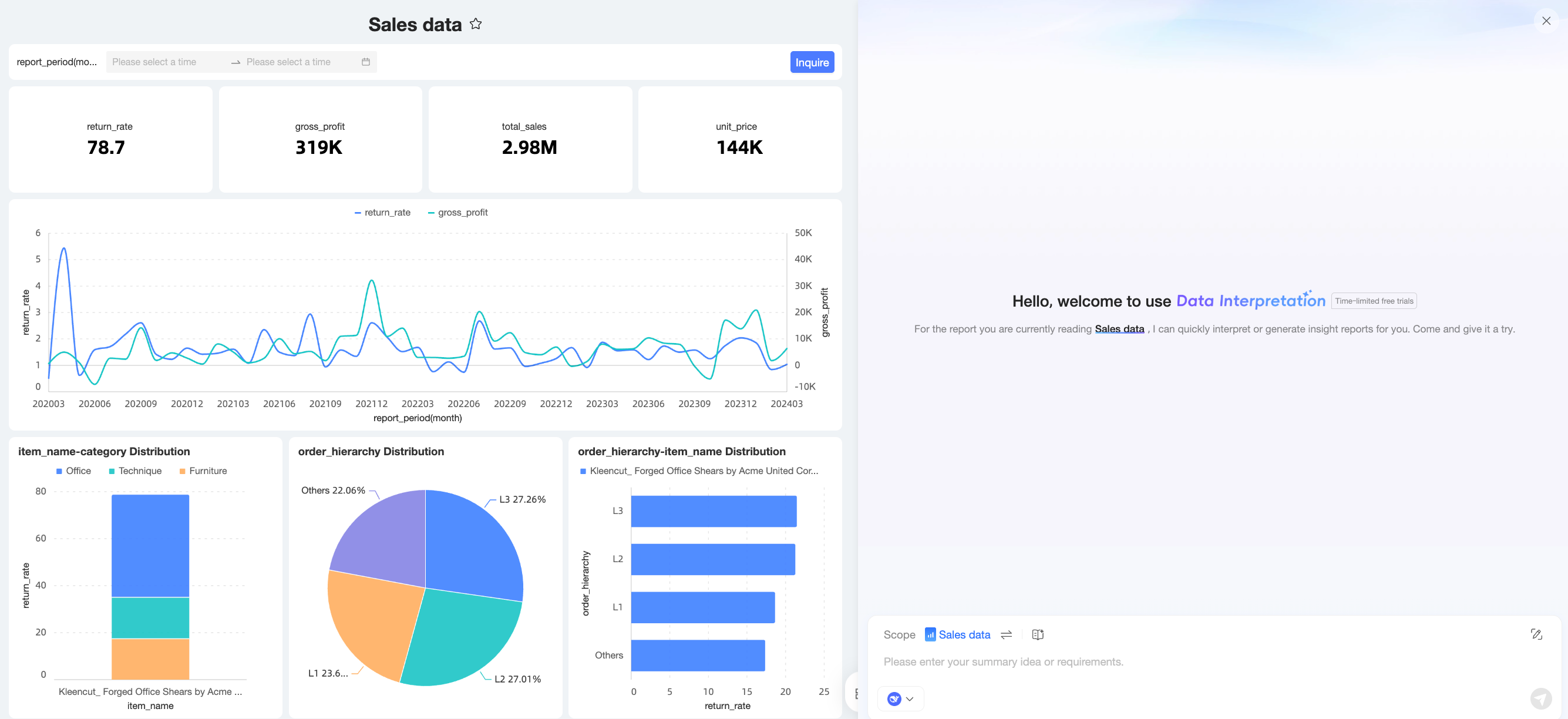Click the Inquire button

coord(812,62)
